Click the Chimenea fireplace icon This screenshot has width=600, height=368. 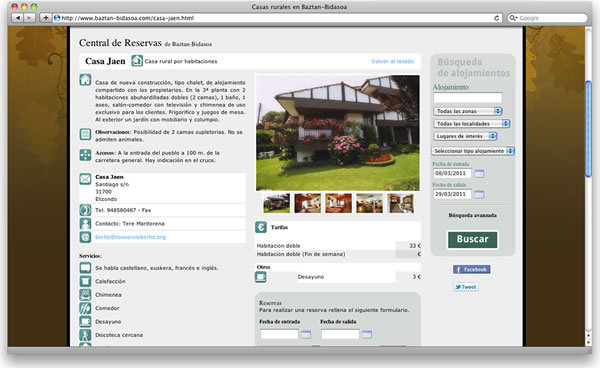pyautogui.click(x=85, y=295)
